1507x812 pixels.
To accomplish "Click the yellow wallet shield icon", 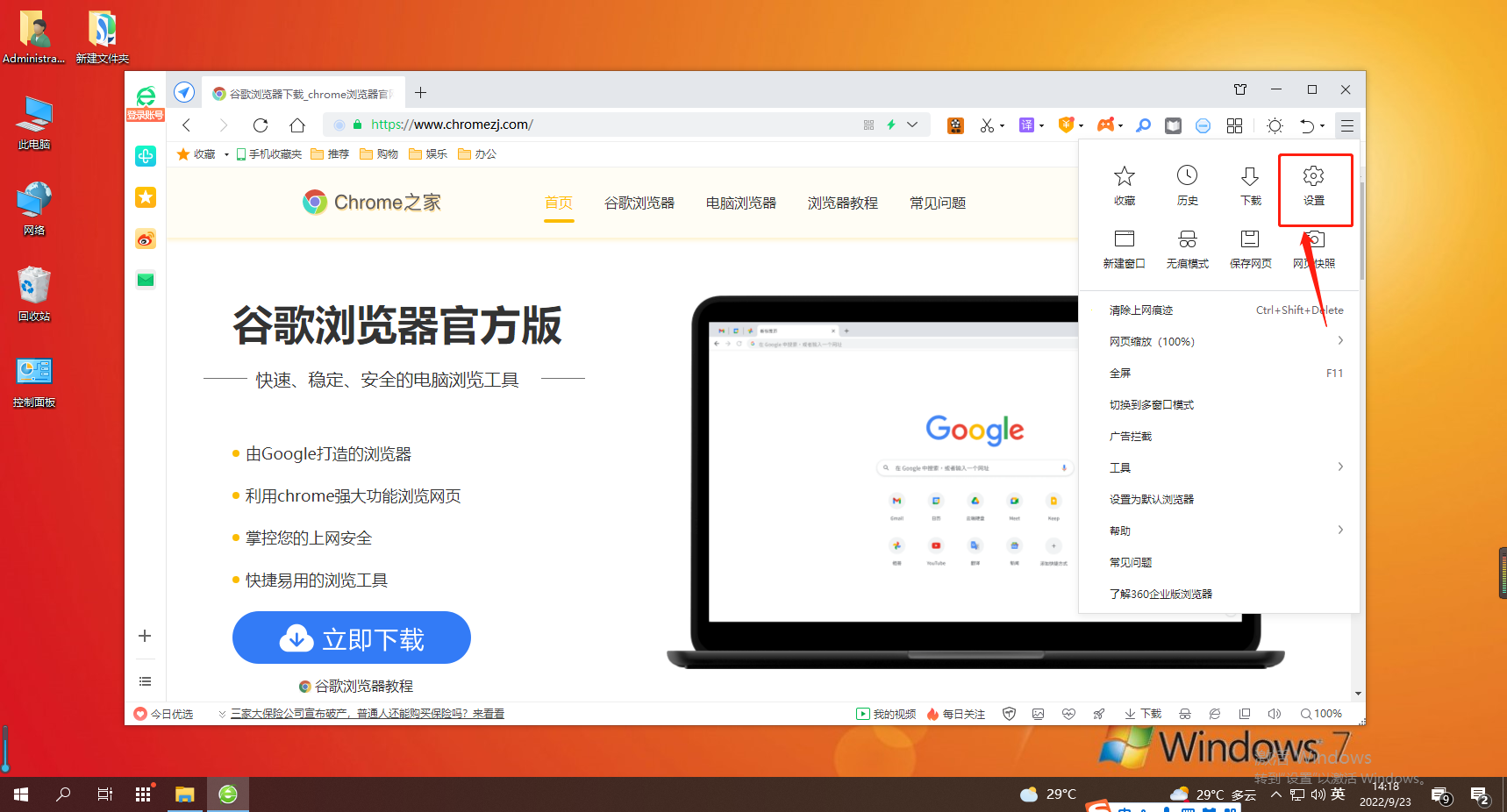I will point(1066,125).
